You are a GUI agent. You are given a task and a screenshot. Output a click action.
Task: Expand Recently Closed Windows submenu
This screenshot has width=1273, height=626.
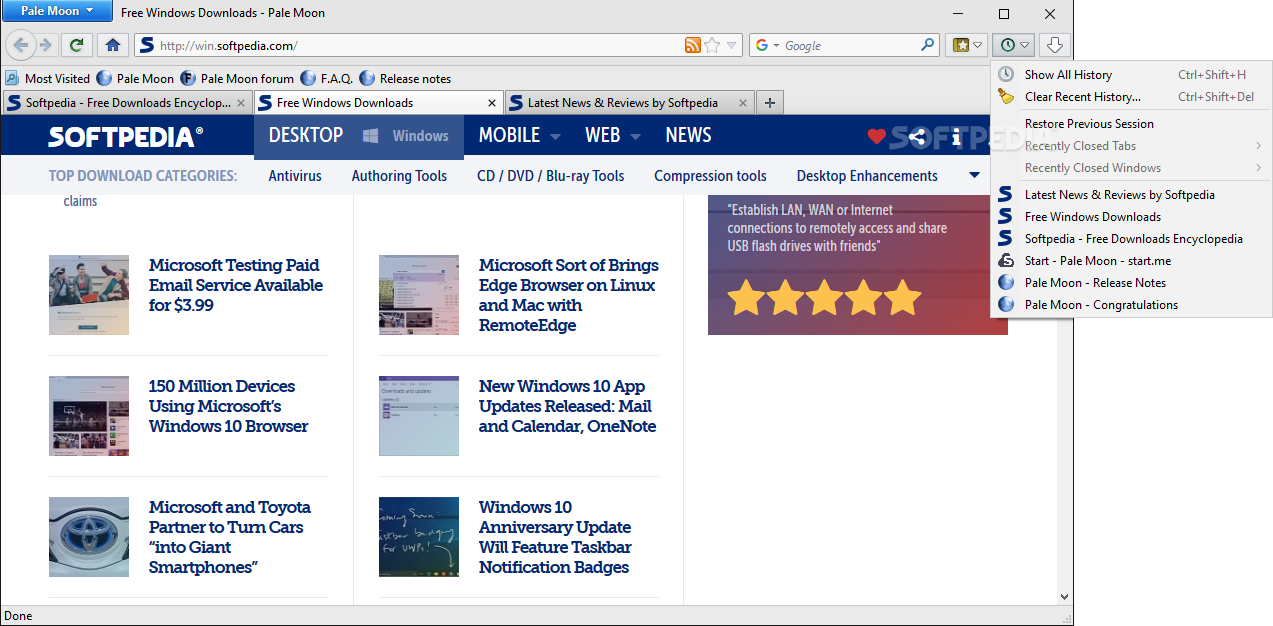tap(1131, 168)
